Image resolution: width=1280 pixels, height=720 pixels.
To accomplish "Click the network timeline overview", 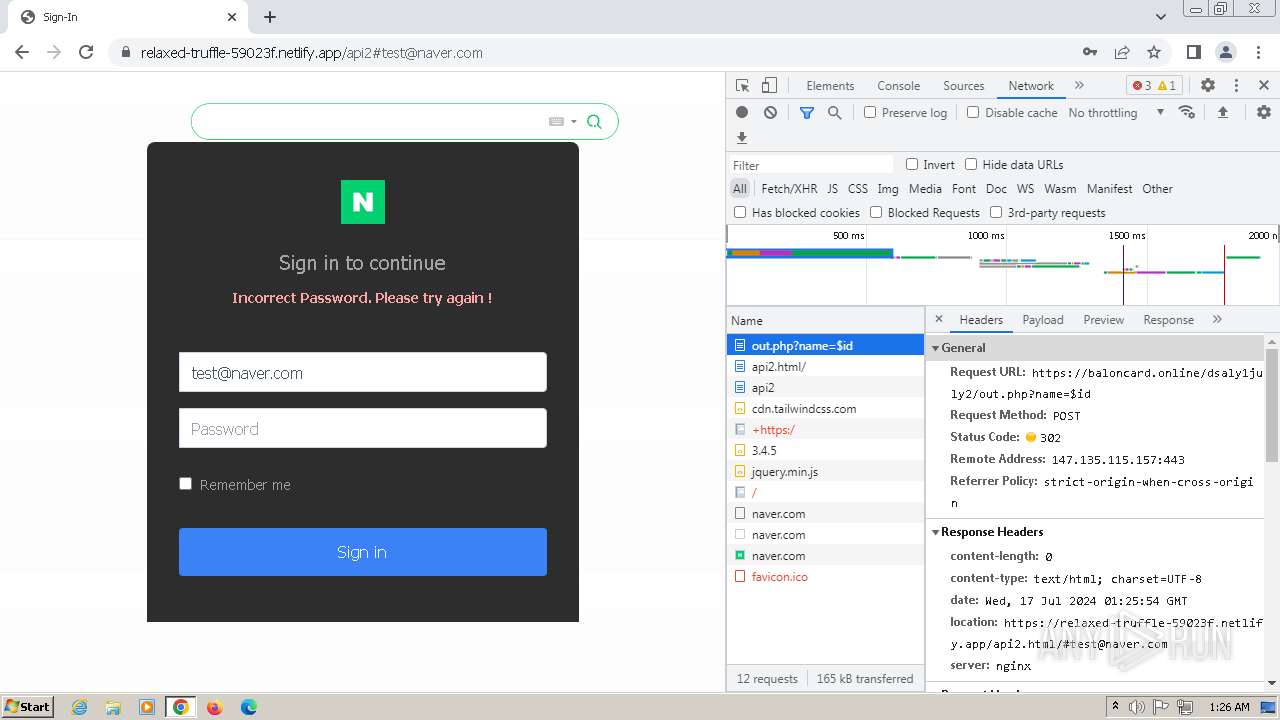I will tap(1002, 266).
